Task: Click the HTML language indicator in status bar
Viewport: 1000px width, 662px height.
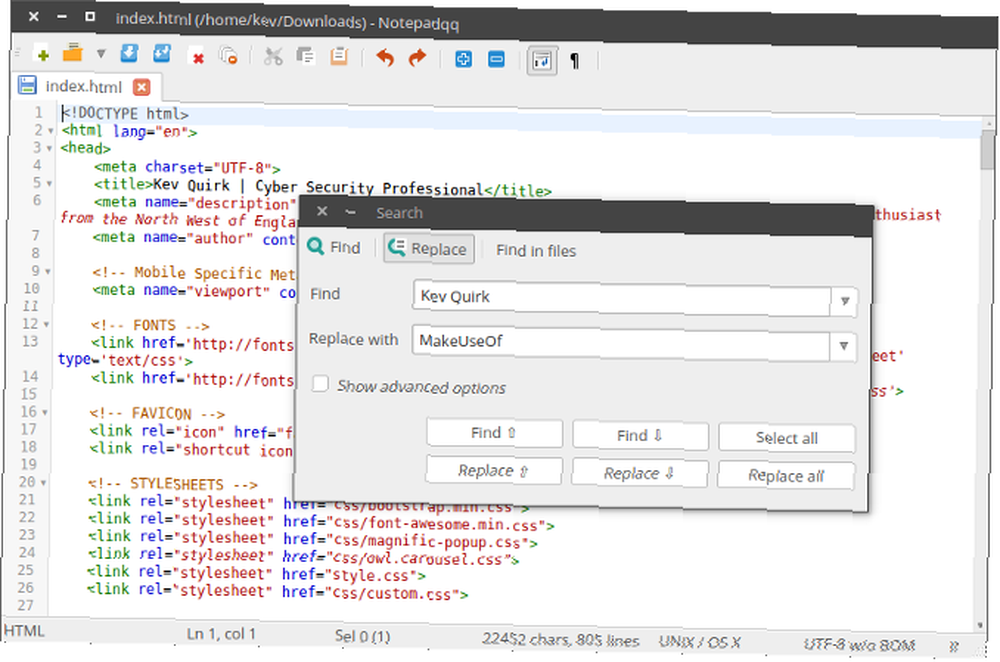Action: pos(24,631)
